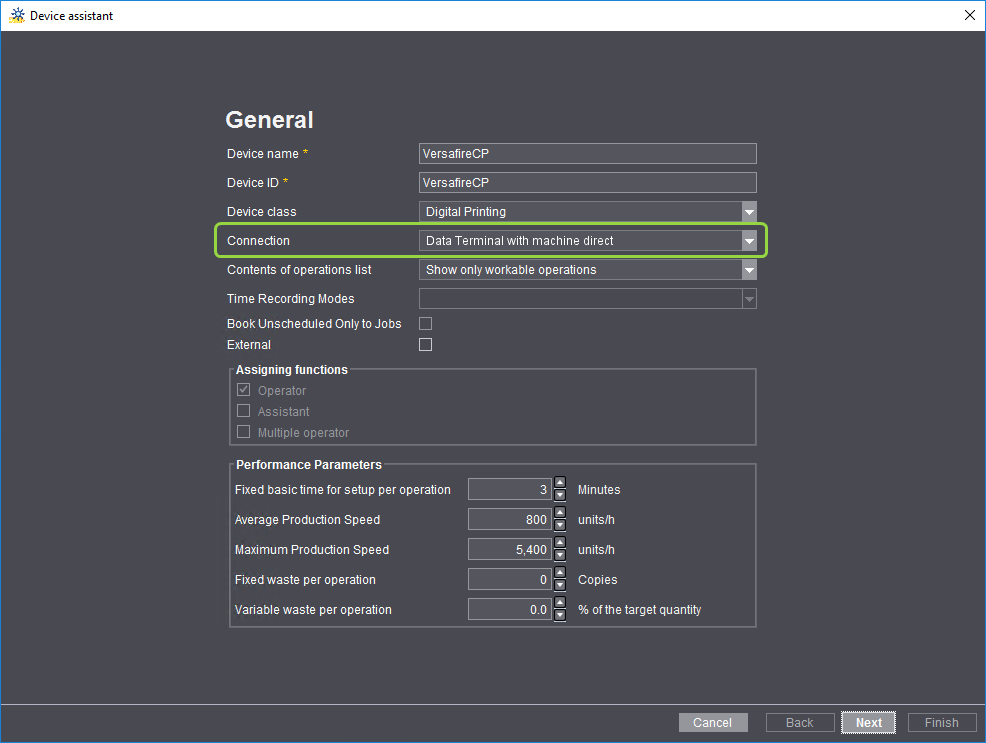Click into the Device name field
The image size is (986, 743).
tap(587, 154)
